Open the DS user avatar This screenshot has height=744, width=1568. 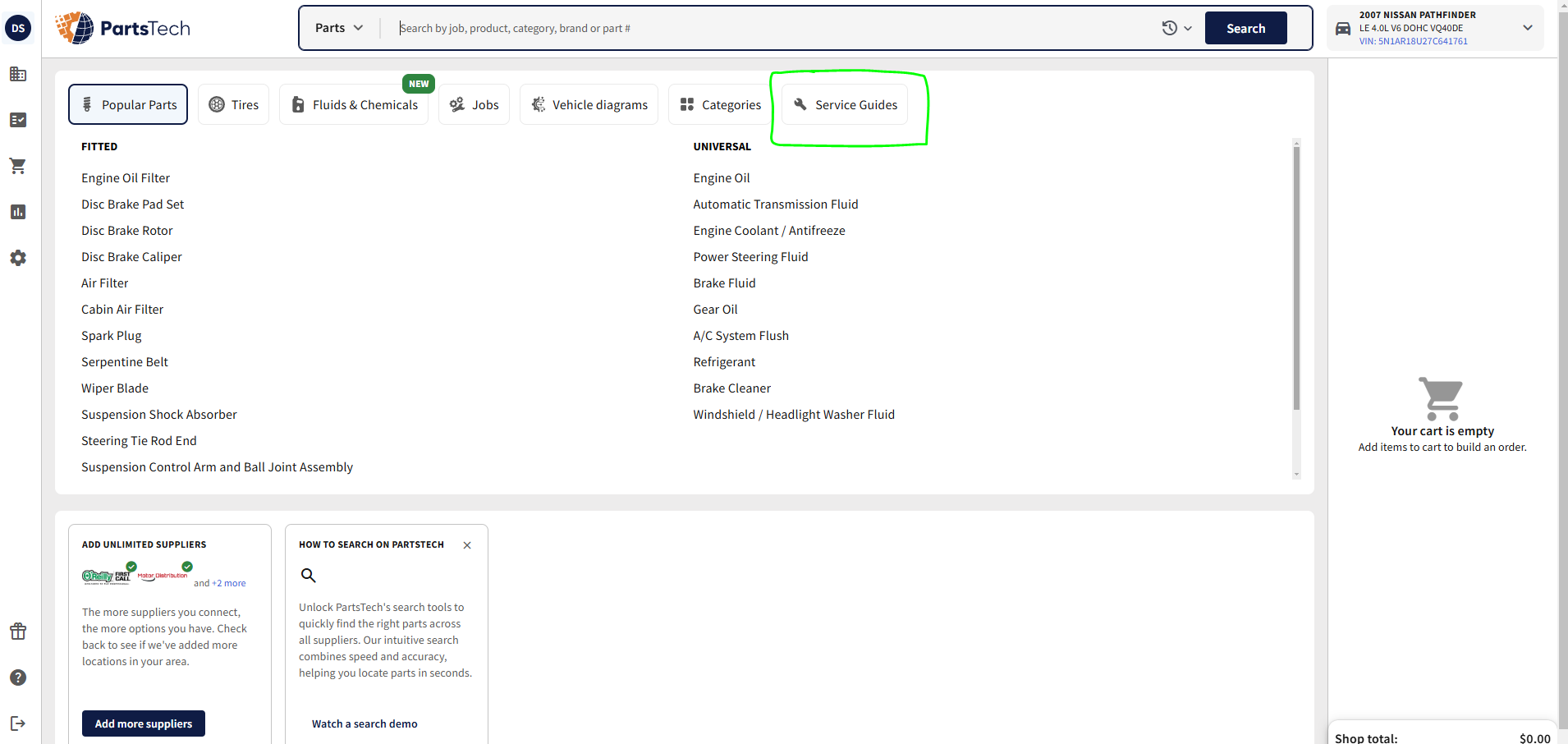point(18,28)
